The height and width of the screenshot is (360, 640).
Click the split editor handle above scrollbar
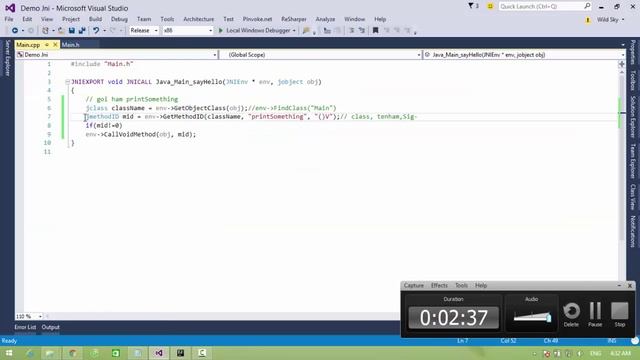coord(622,64)
